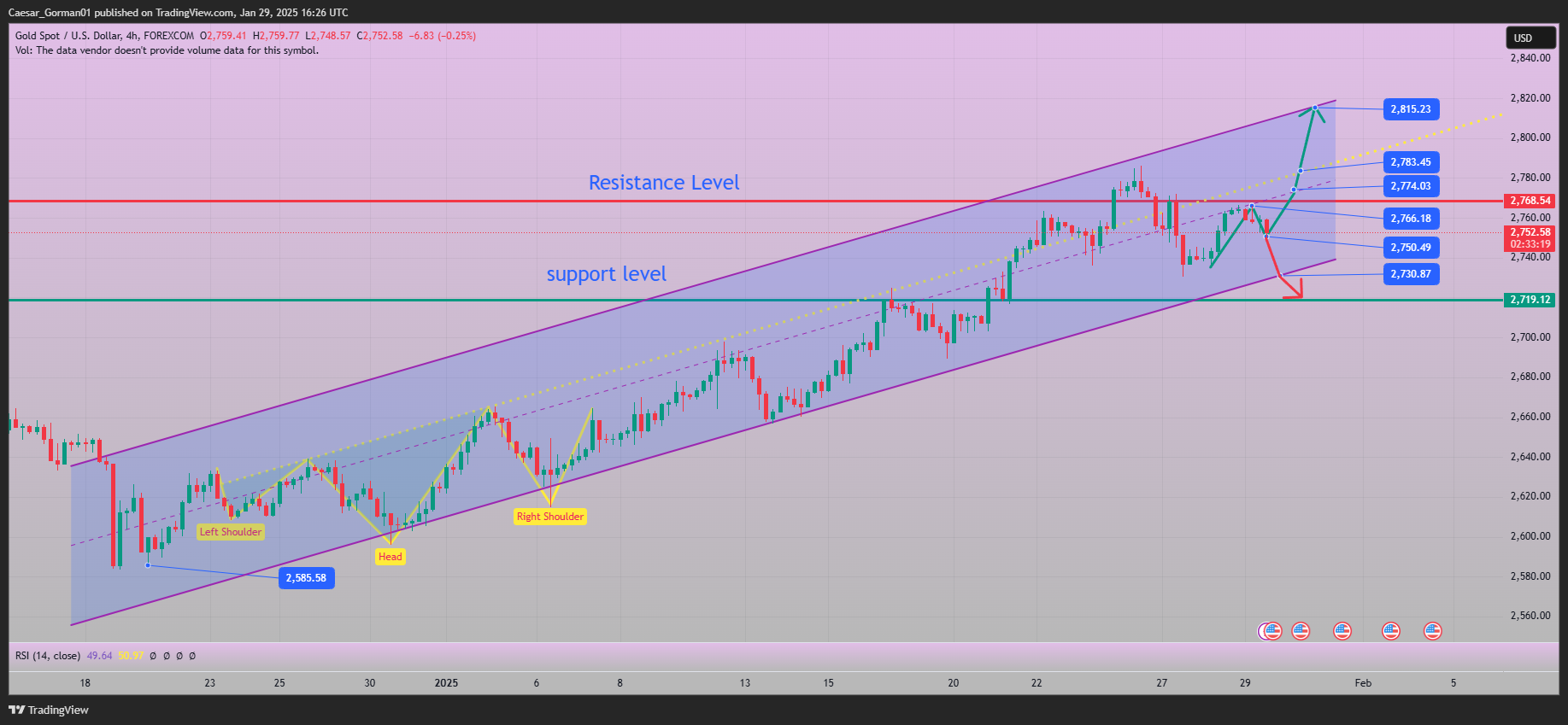Click date label 13 on time axis

[745, 683]
